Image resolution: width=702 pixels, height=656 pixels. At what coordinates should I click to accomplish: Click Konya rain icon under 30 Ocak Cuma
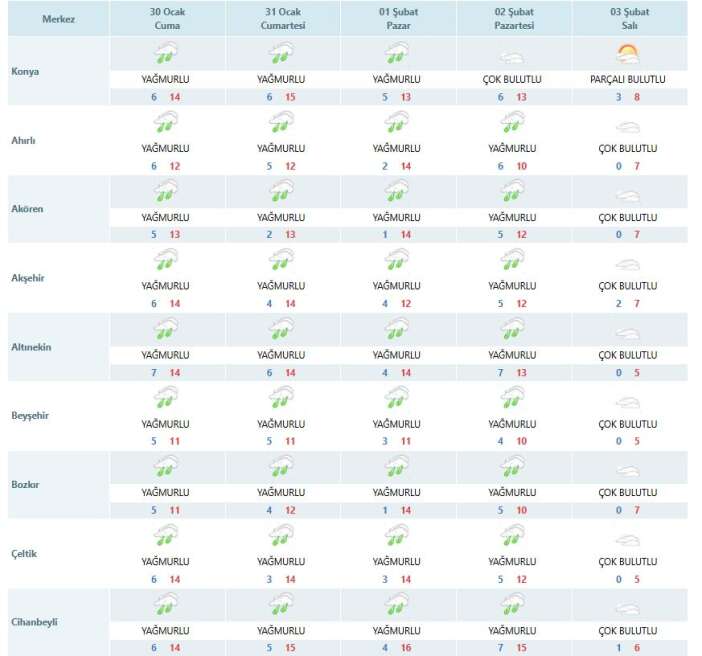pos(166,54)
